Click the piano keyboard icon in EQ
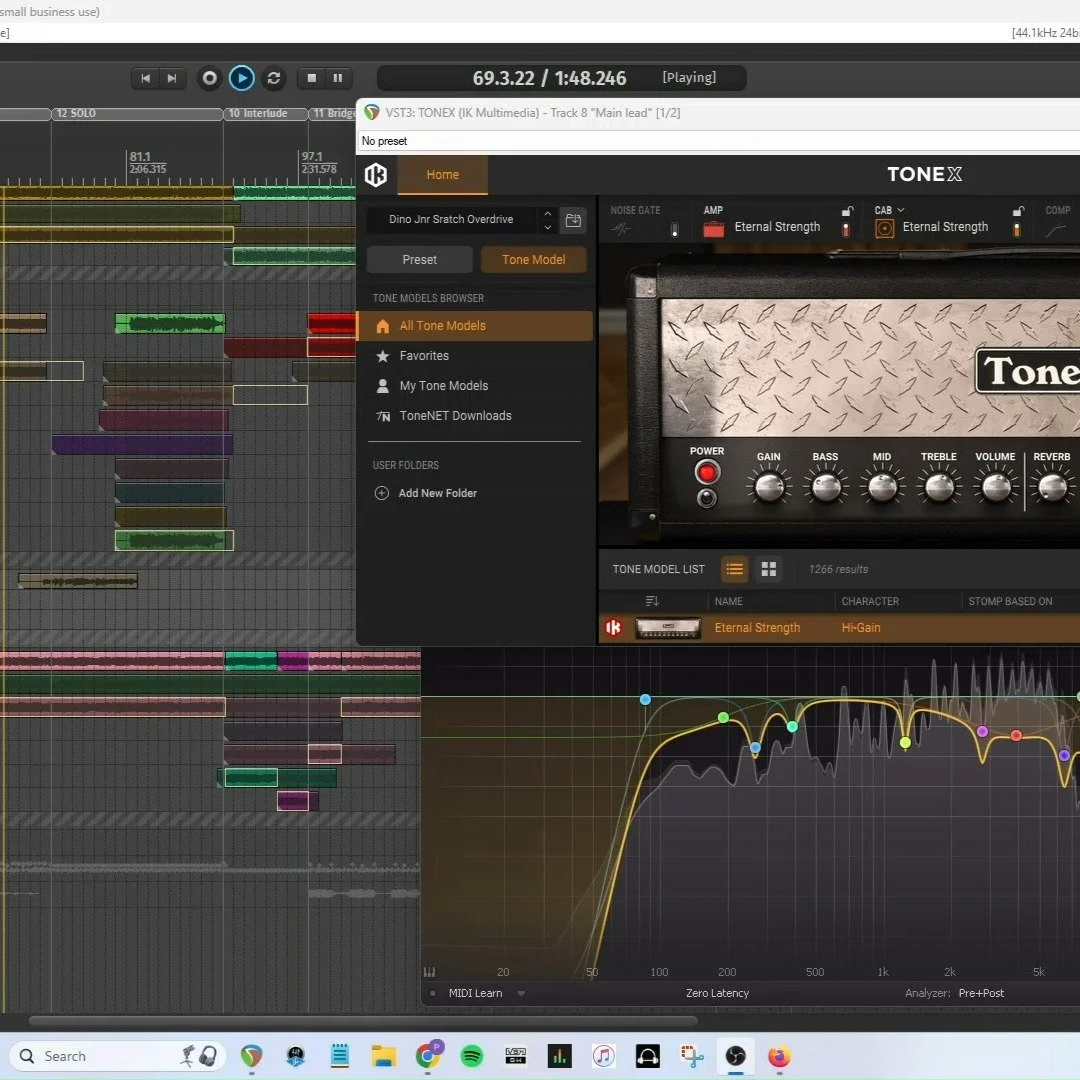This screenshot has width=1080, height=1080. tap(429, 972)
